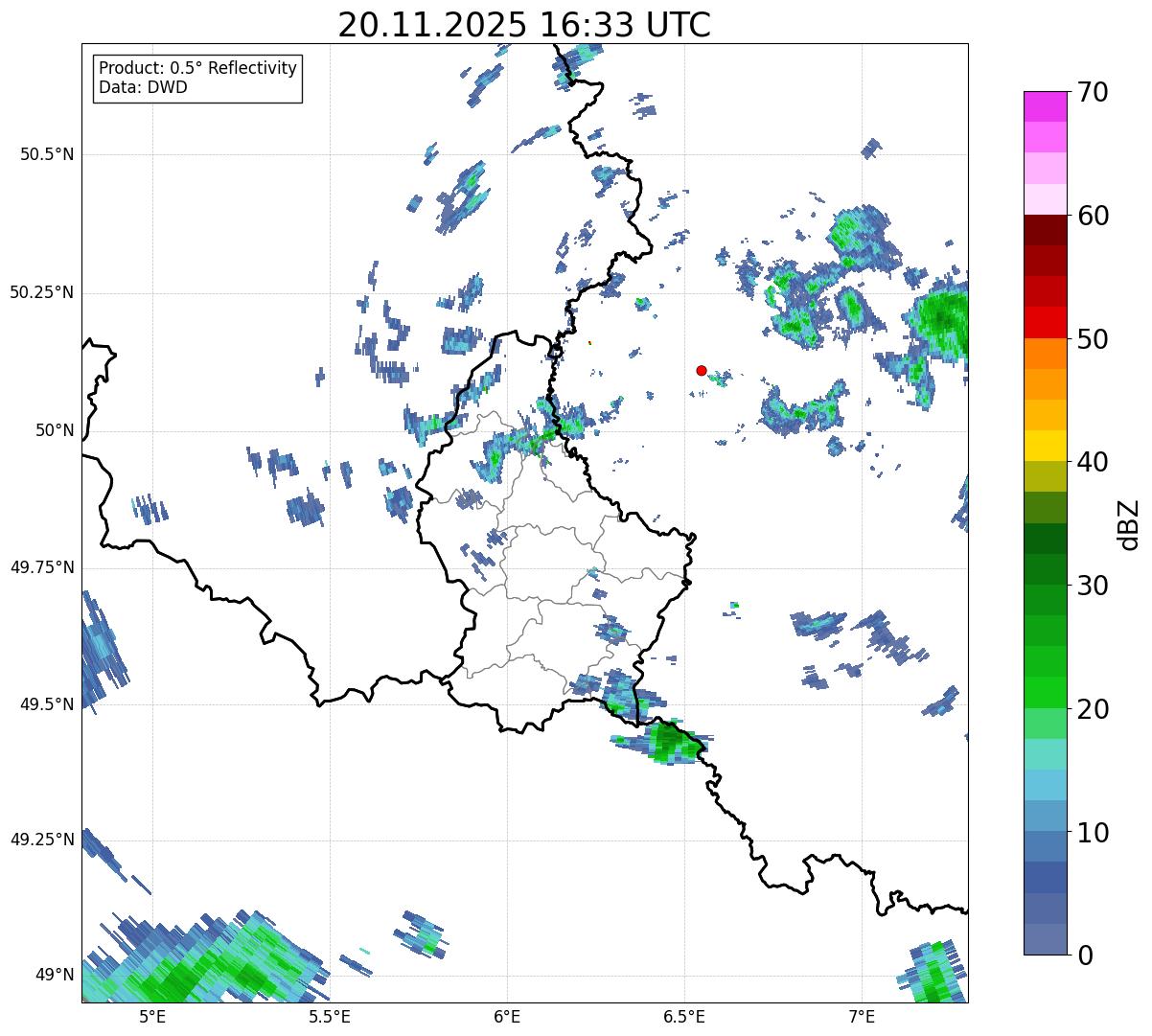Click the latitude label "49.5°N"
The image size is (1152, 1036).
tap(49, 704)
